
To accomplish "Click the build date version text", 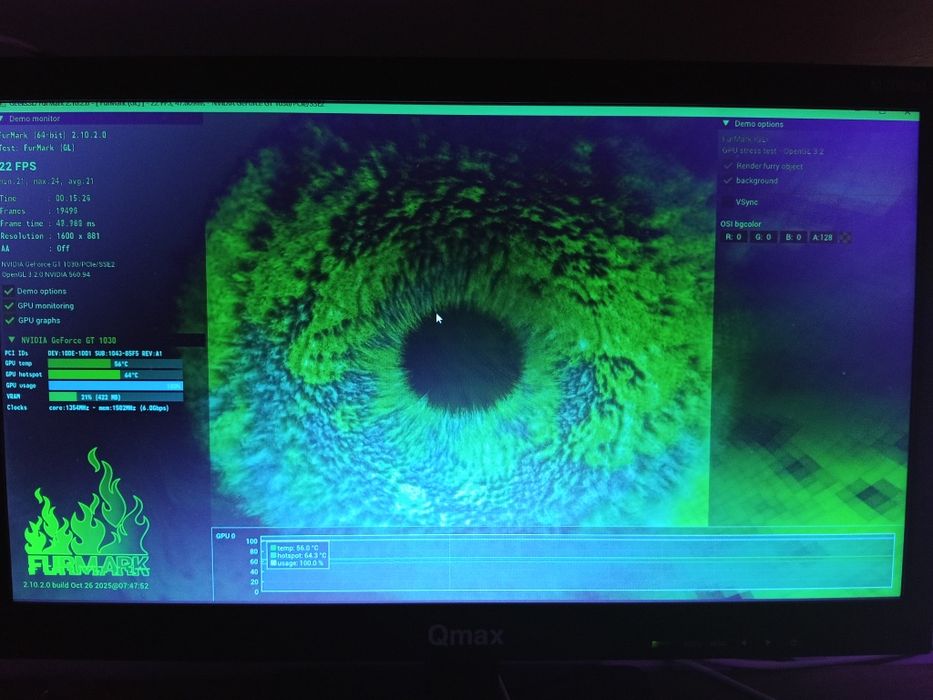I will 86,585.
